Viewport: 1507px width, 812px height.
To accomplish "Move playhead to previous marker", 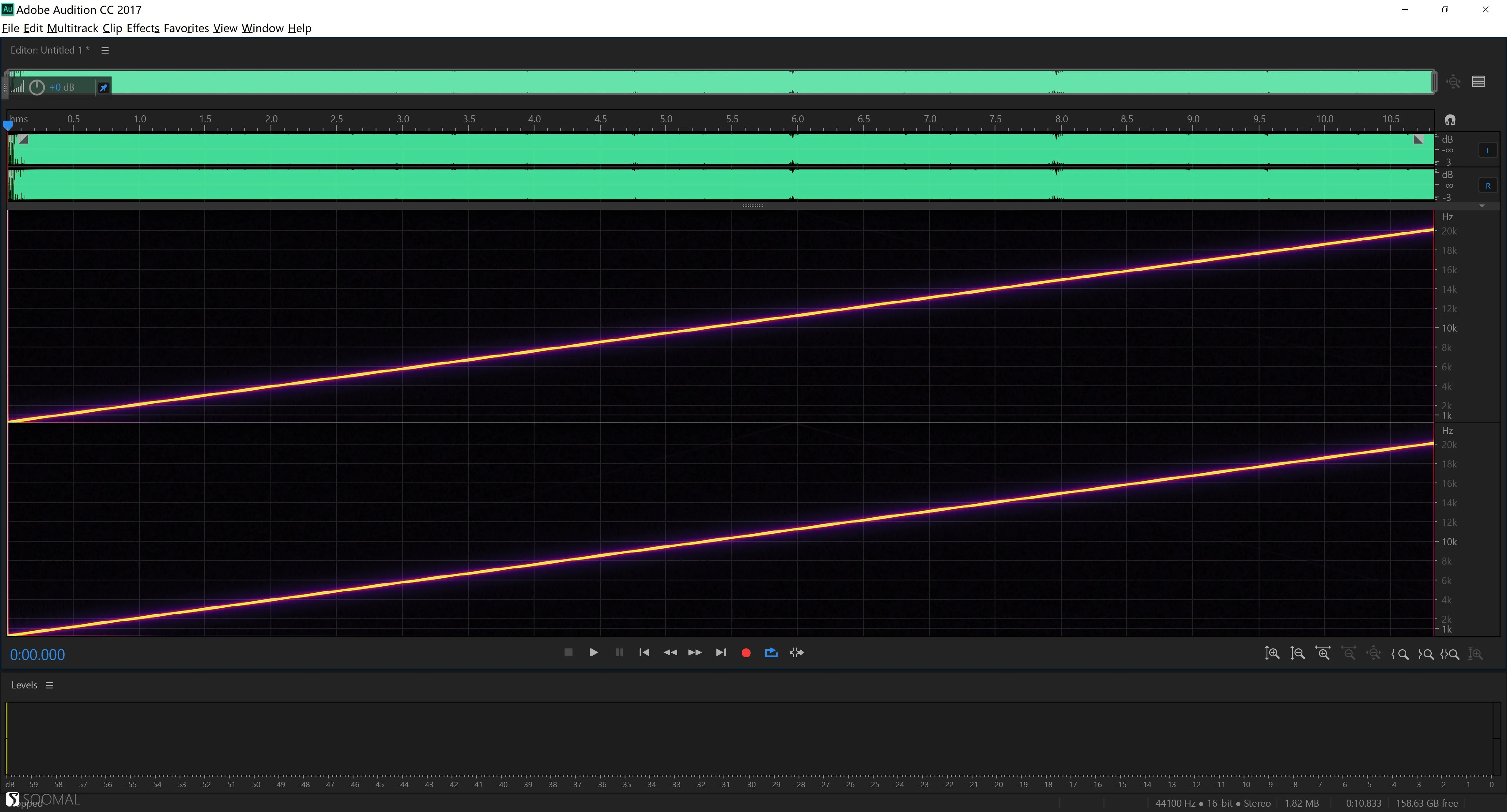I will coord(644,653).
